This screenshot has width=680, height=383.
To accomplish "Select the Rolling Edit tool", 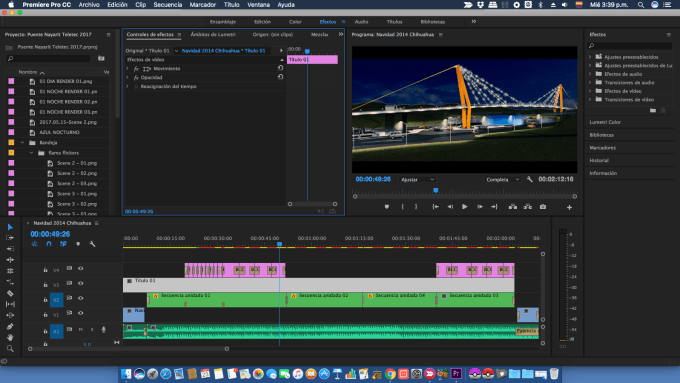I will tap(10, 271).
